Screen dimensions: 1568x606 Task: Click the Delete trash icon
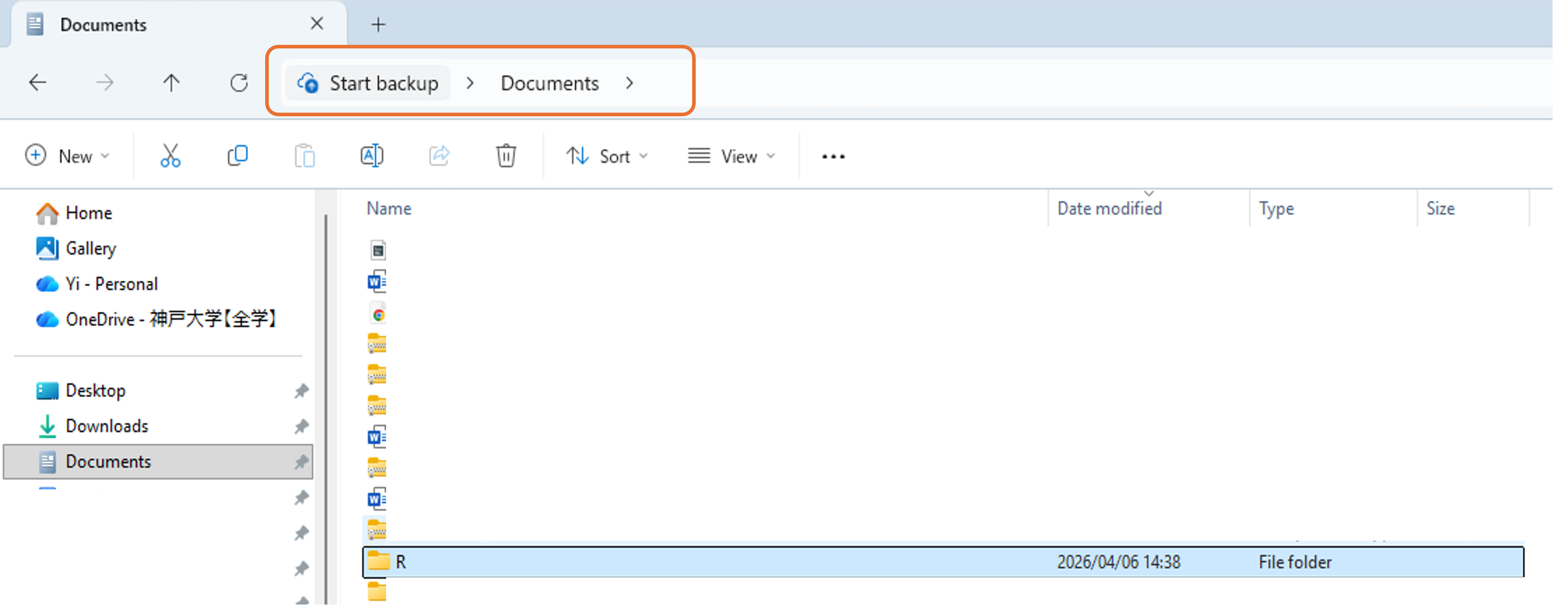tap(506, 156)
